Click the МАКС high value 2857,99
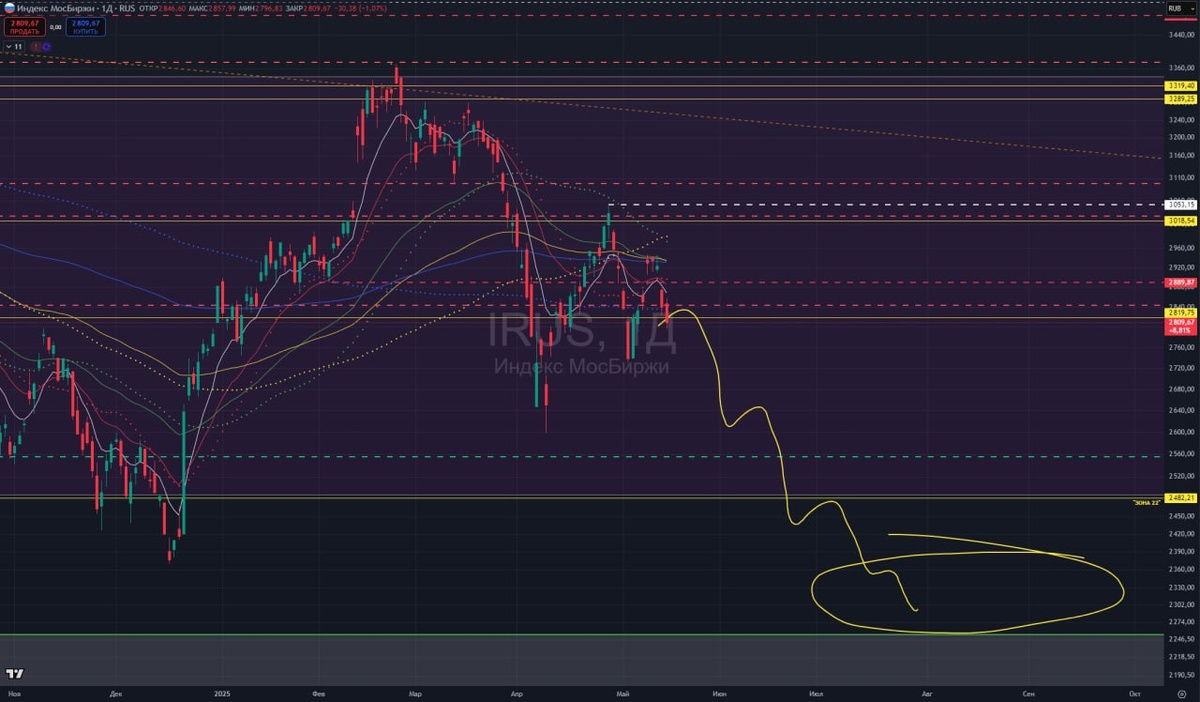Screen dimensions: 1200x702 [x=222, y=7]
